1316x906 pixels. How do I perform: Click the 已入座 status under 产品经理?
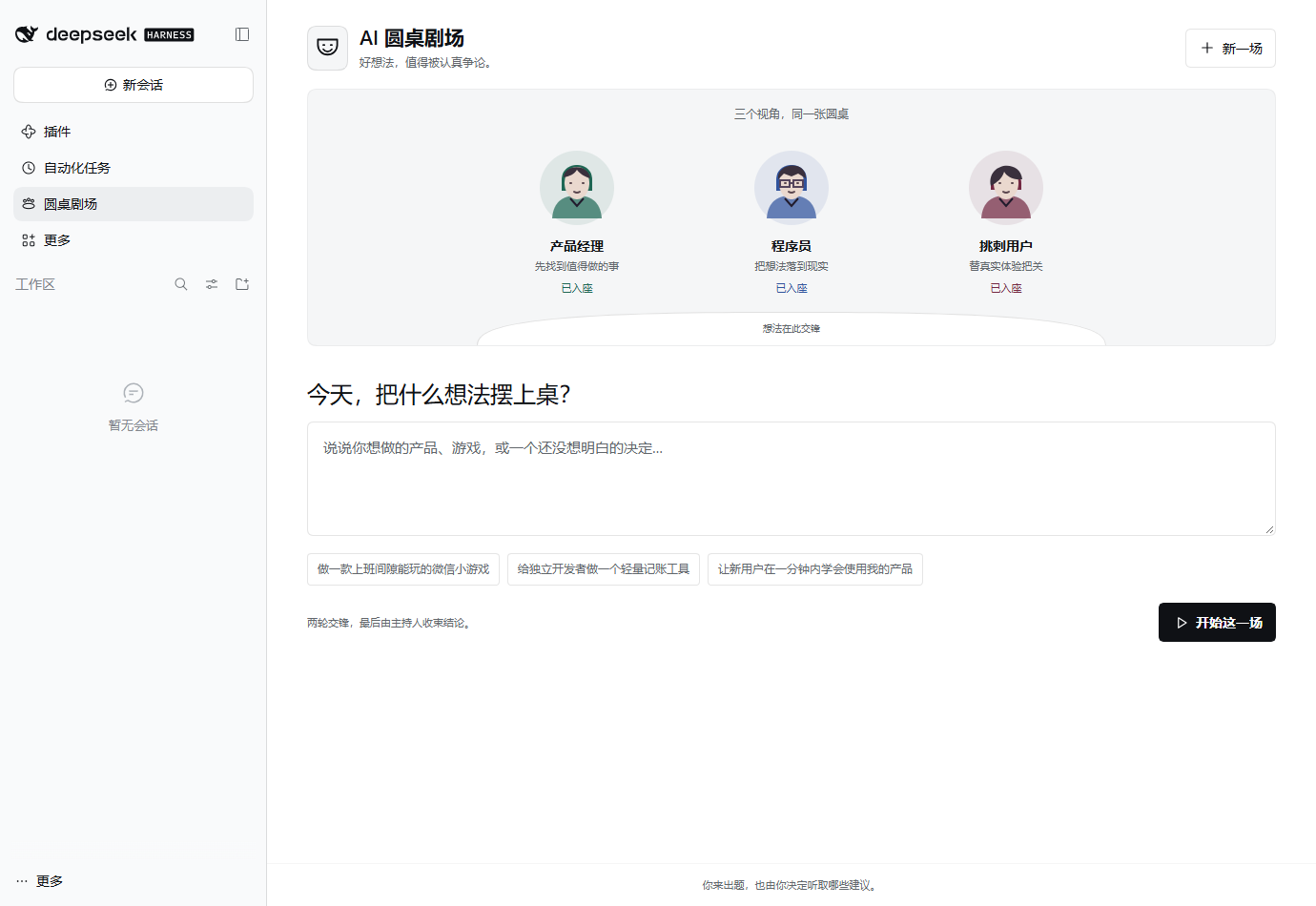tap(577, 288)
